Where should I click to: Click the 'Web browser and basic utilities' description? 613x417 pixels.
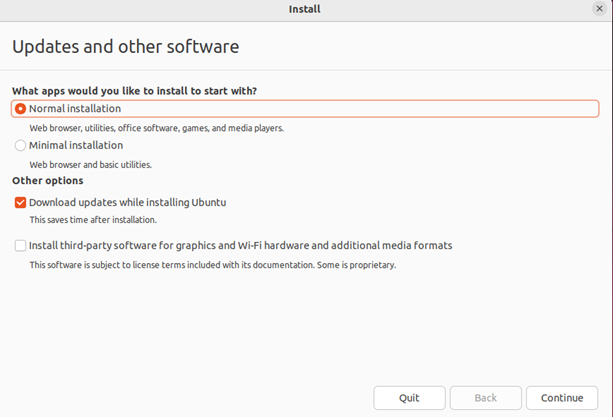(x=90, y=165)
